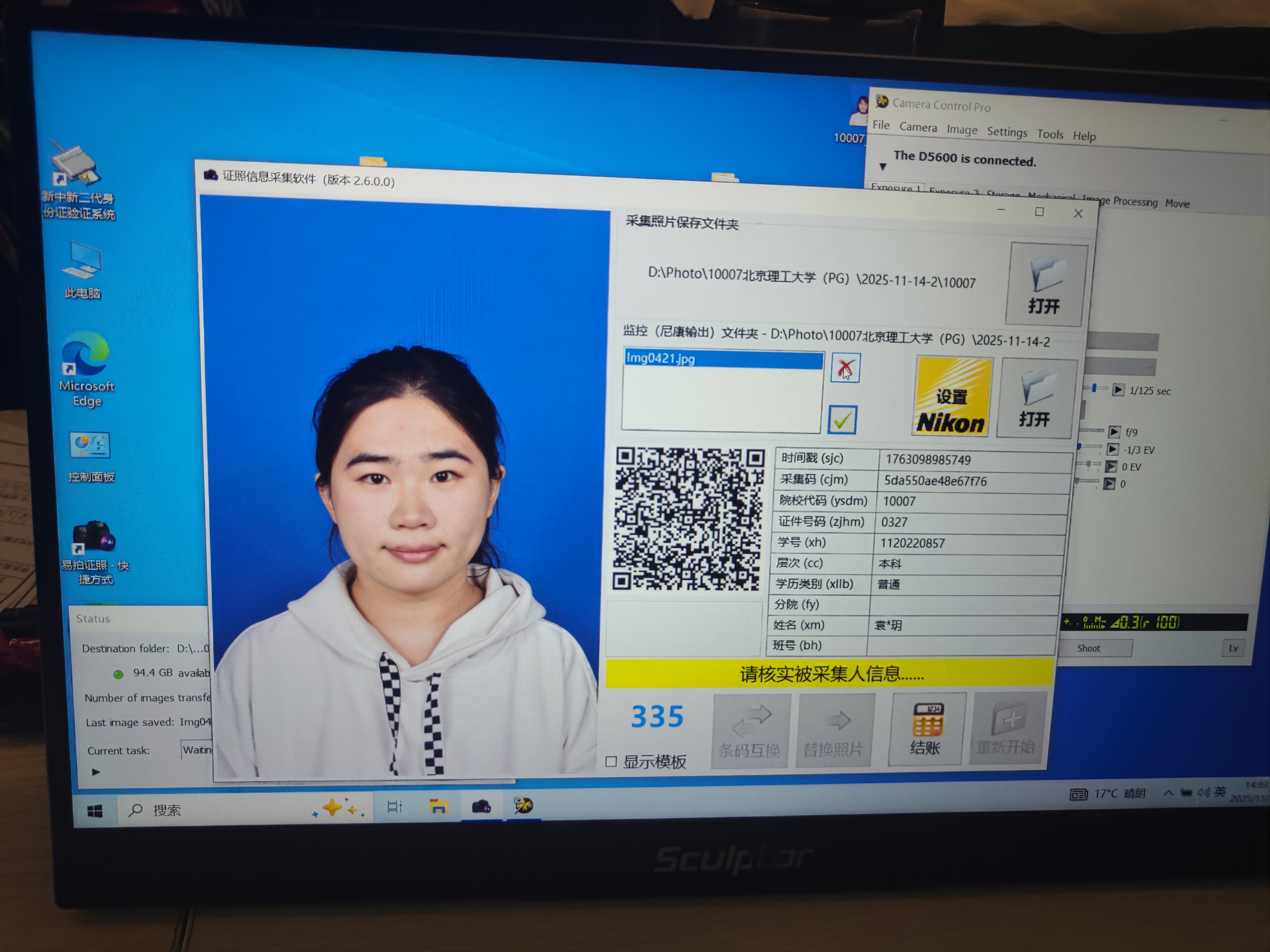The height and width of the screenshot is (952, 1270).
Task: Adjust the shutter speed slider at 1/125 sec
Action: coord(1095,389)
